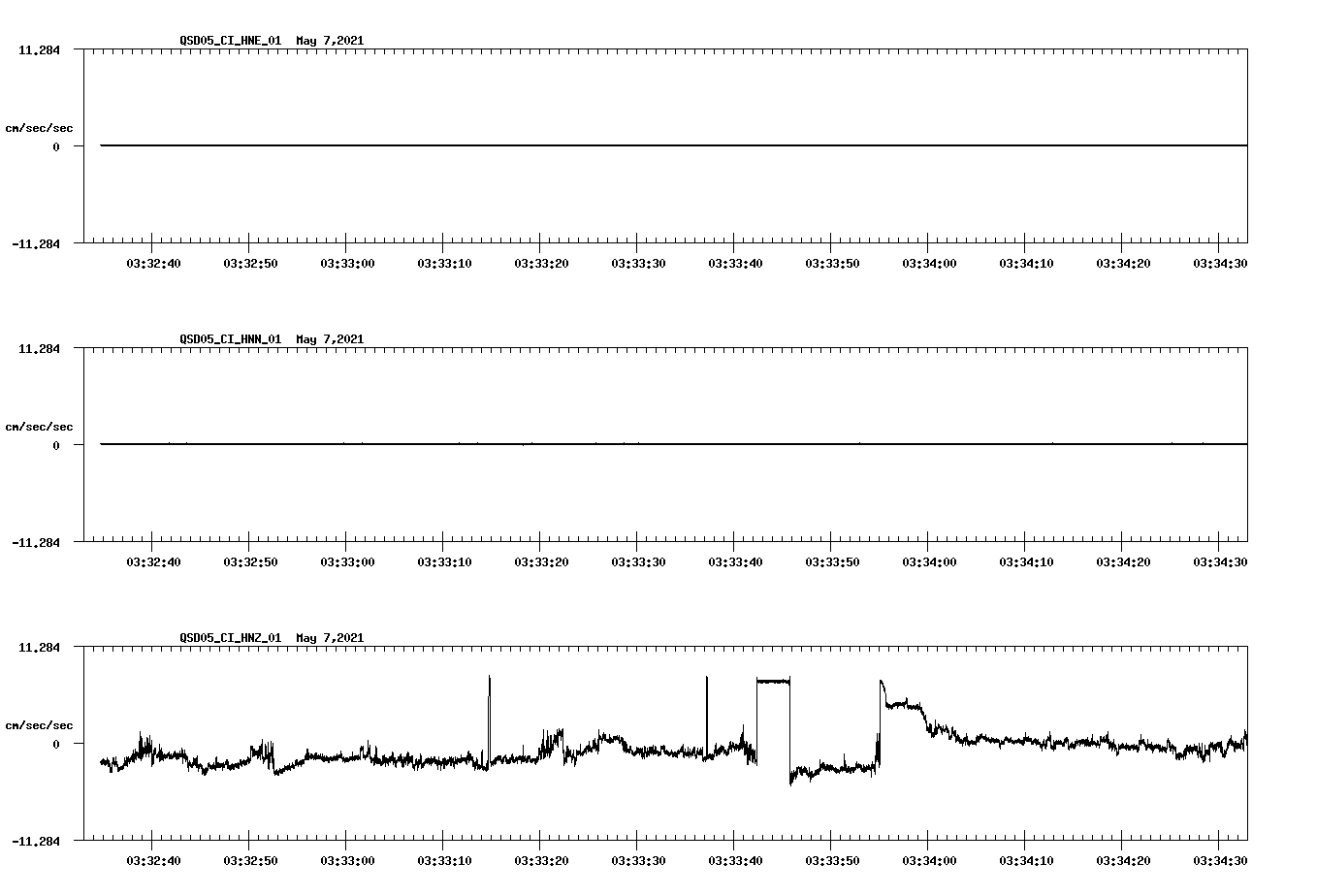
Task: Click the -11.284 label under bottom plot
Action: coord(36,842)
